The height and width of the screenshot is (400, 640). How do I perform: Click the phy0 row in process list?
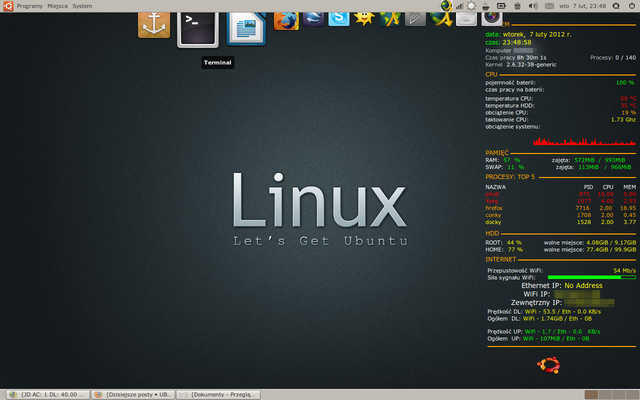560,194
